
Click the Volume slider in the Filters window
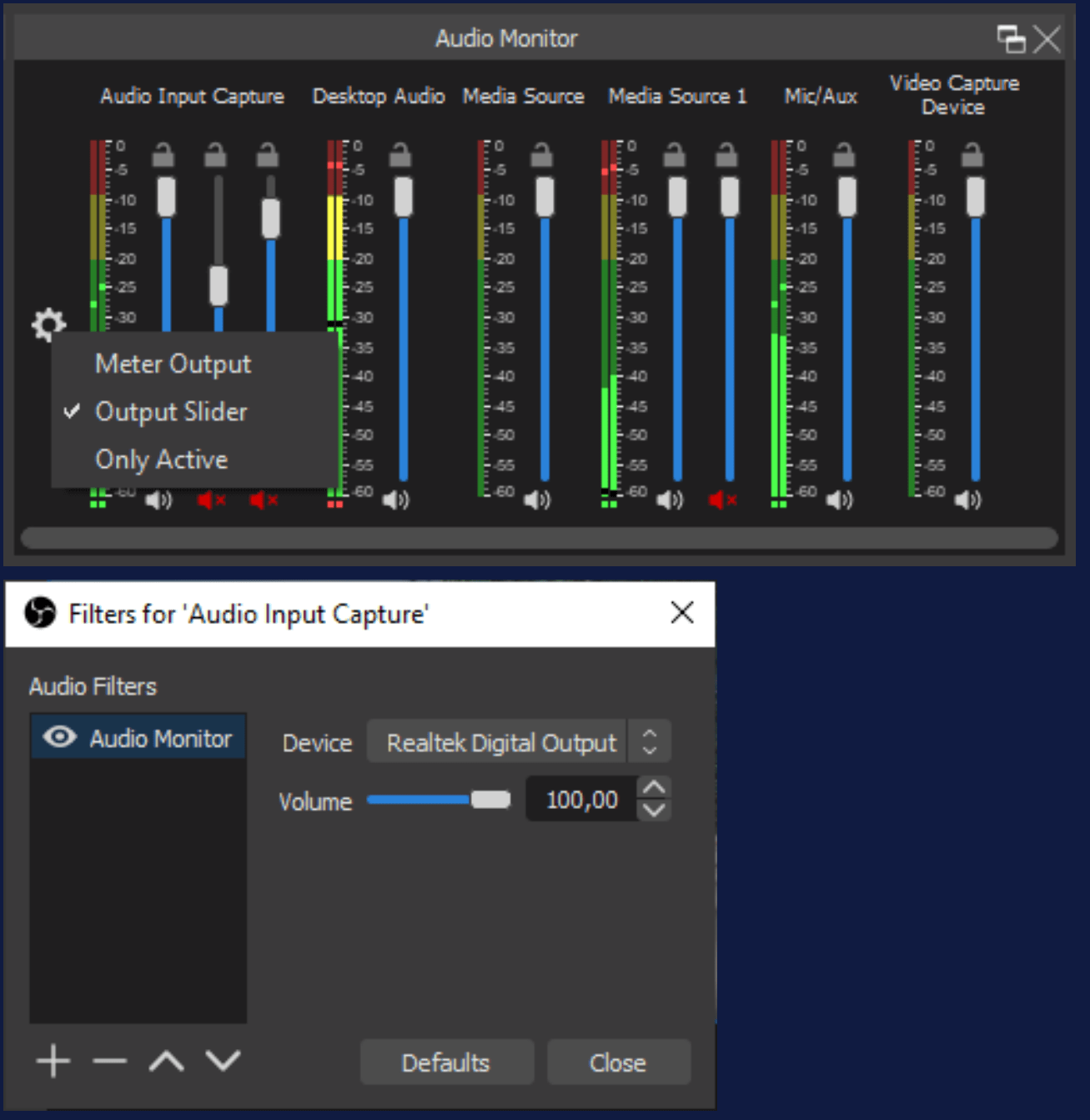pyautogui.click(x=439, y=800)
